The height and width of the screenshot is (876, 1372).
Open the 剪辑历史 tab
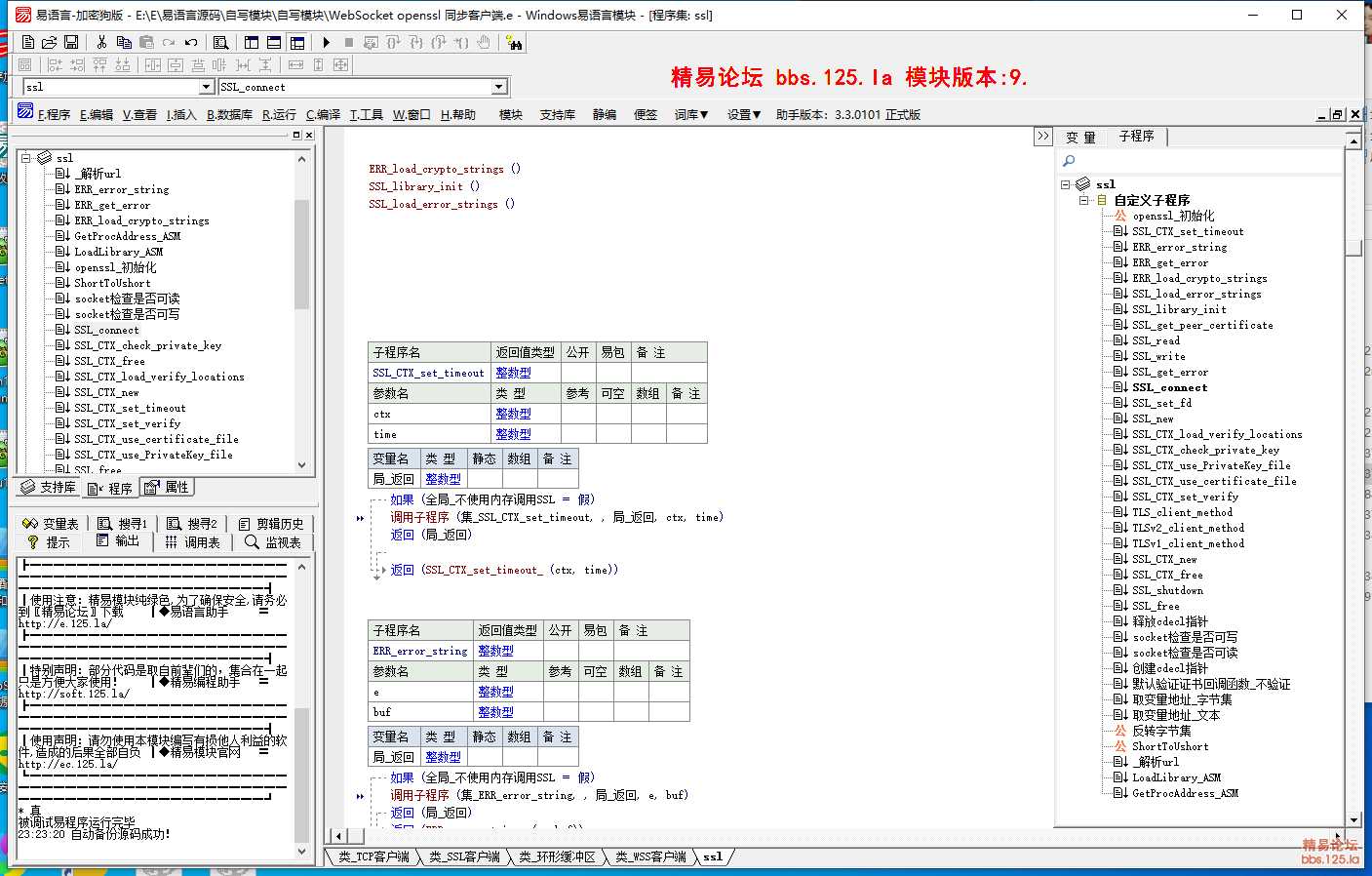pos(271,524)
